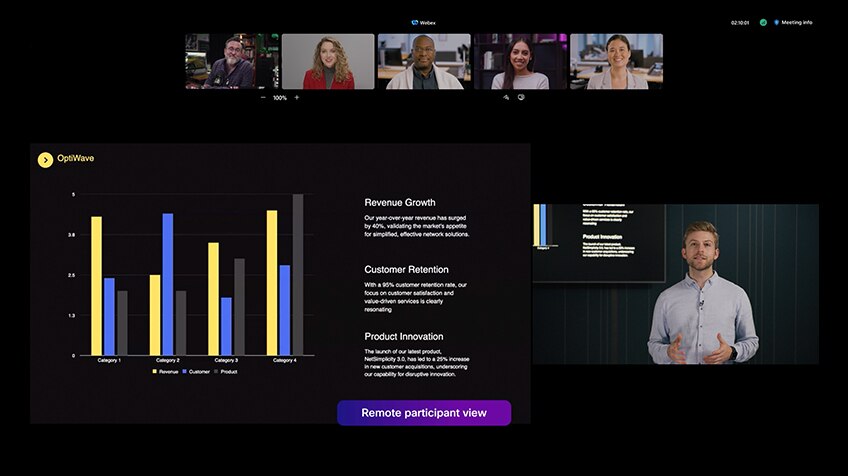This screenshot has width=848, height=476.
Task: Select the woman in red jacket thumbnail
Action: coord(328,62)
